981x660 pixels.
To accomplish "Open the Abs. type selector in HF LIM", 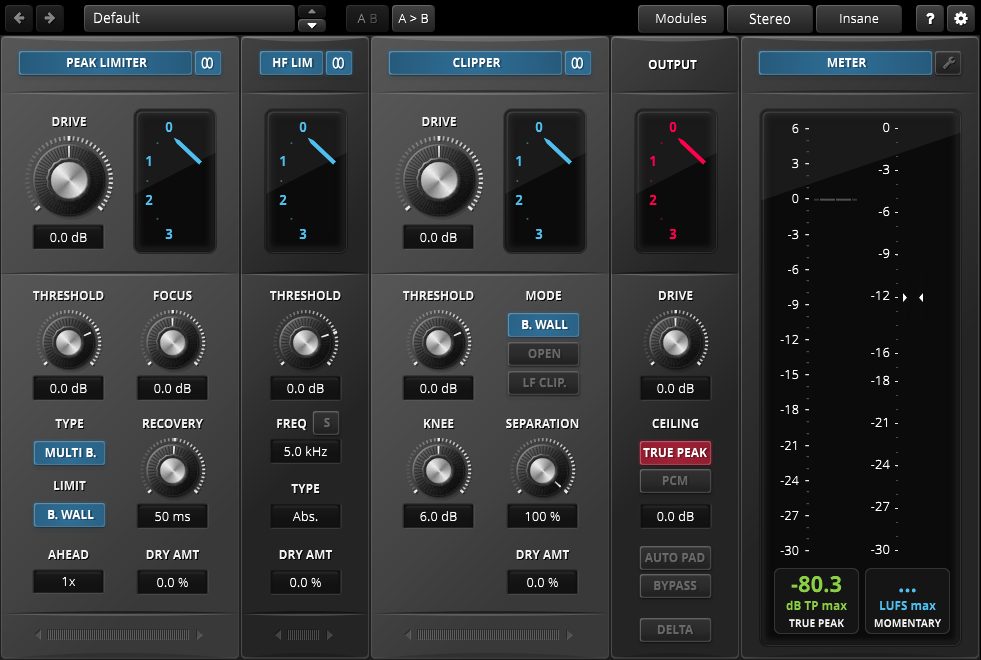I will point(305,516).
